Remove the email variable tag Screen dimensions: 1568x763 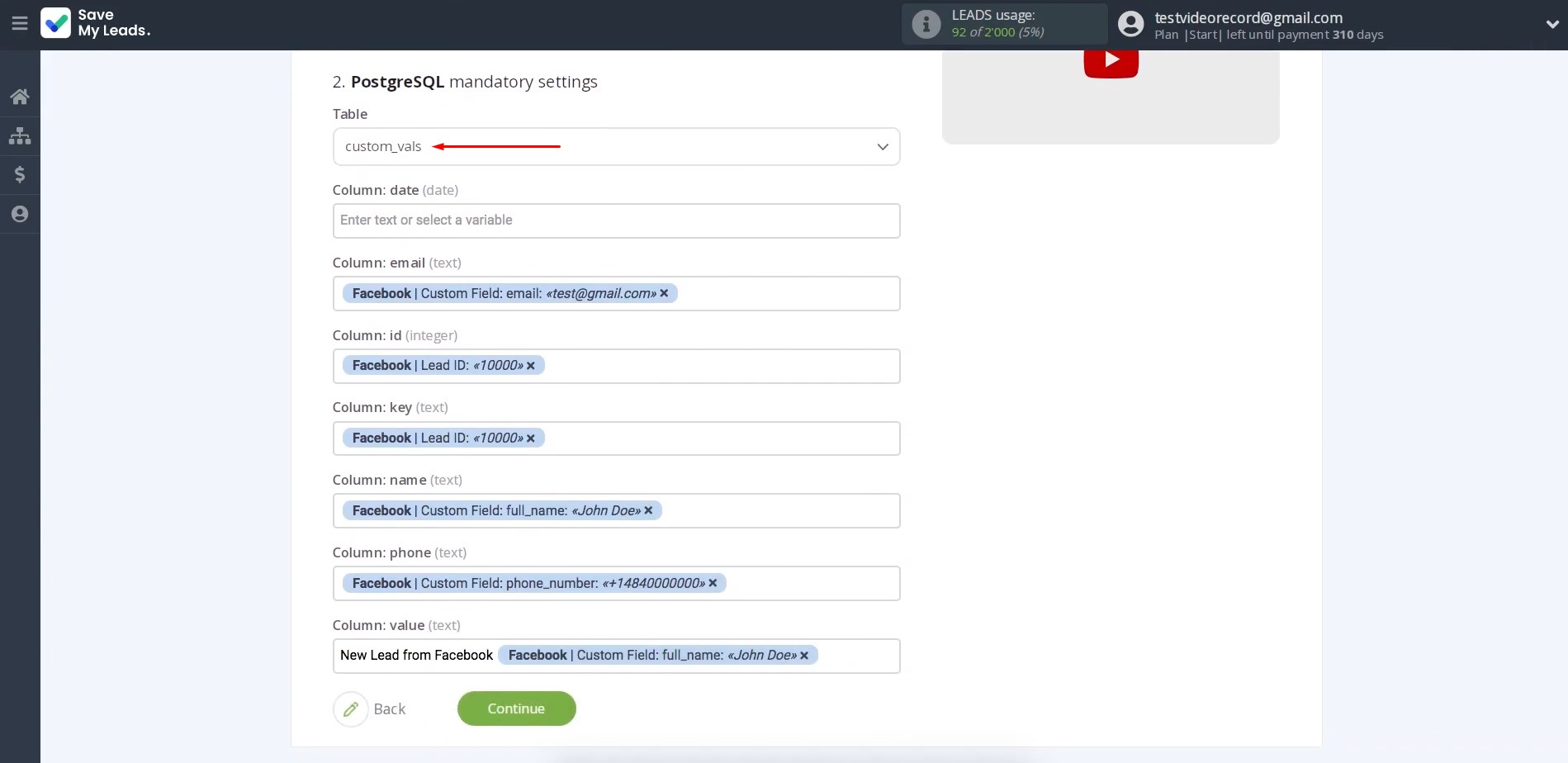[664, 293]
